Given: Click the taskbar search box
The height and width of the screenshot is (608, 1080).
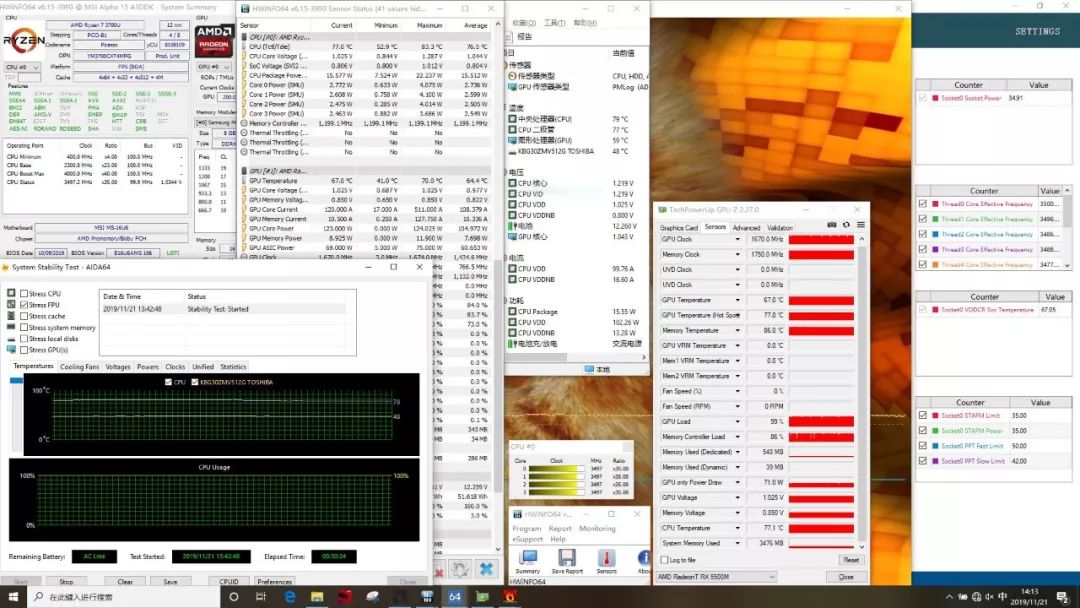Looking at the screenshot, I should pos(110,597).
